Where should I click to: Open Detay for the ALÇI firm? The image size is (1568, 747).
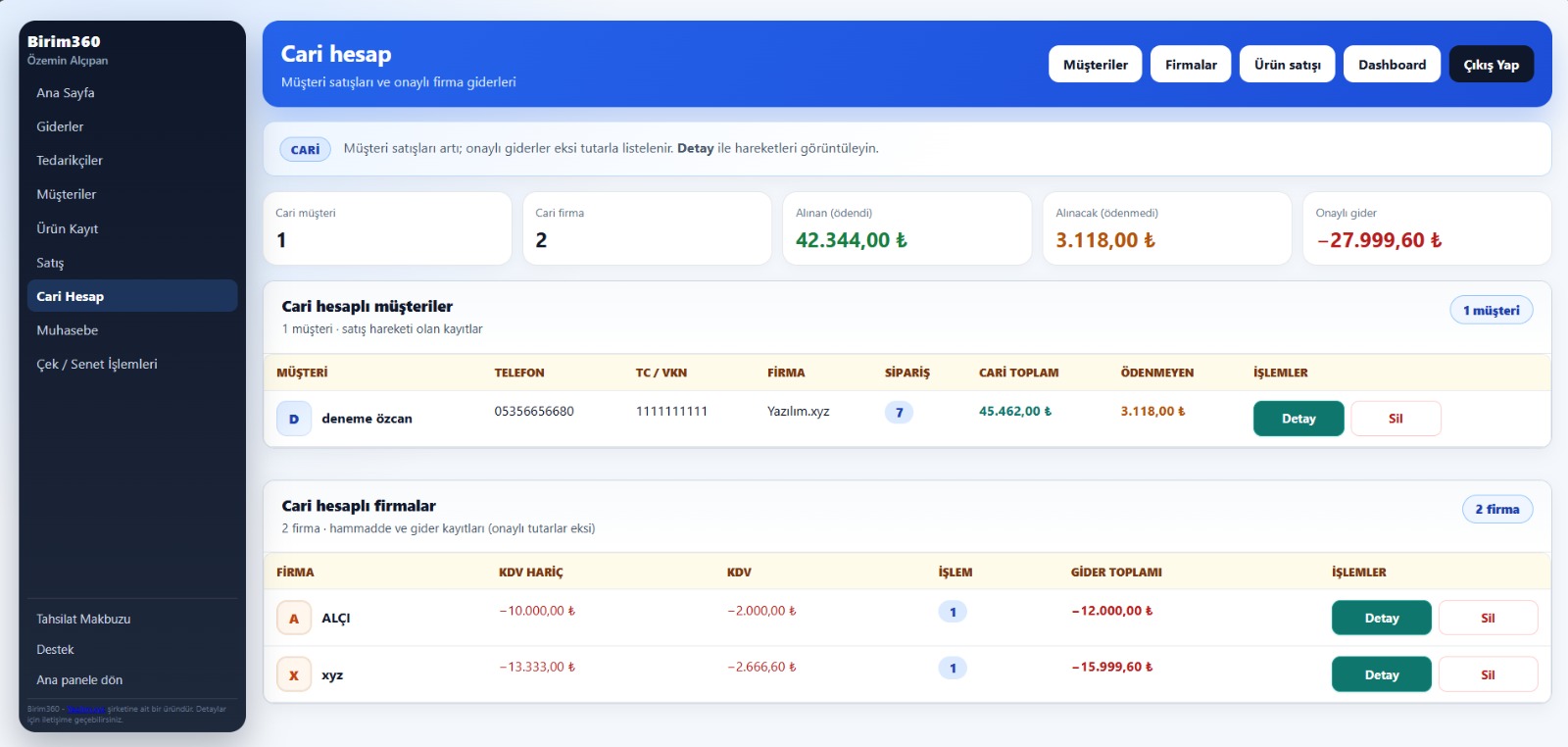tap(1382, 618)
